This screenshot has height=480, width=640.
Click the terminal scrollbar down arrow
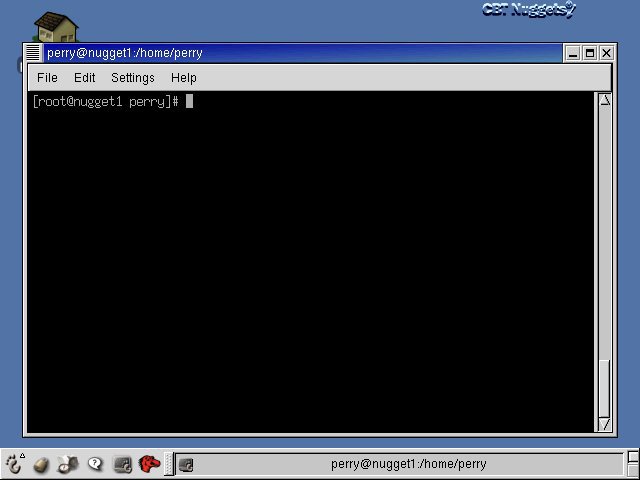[605, 424]
